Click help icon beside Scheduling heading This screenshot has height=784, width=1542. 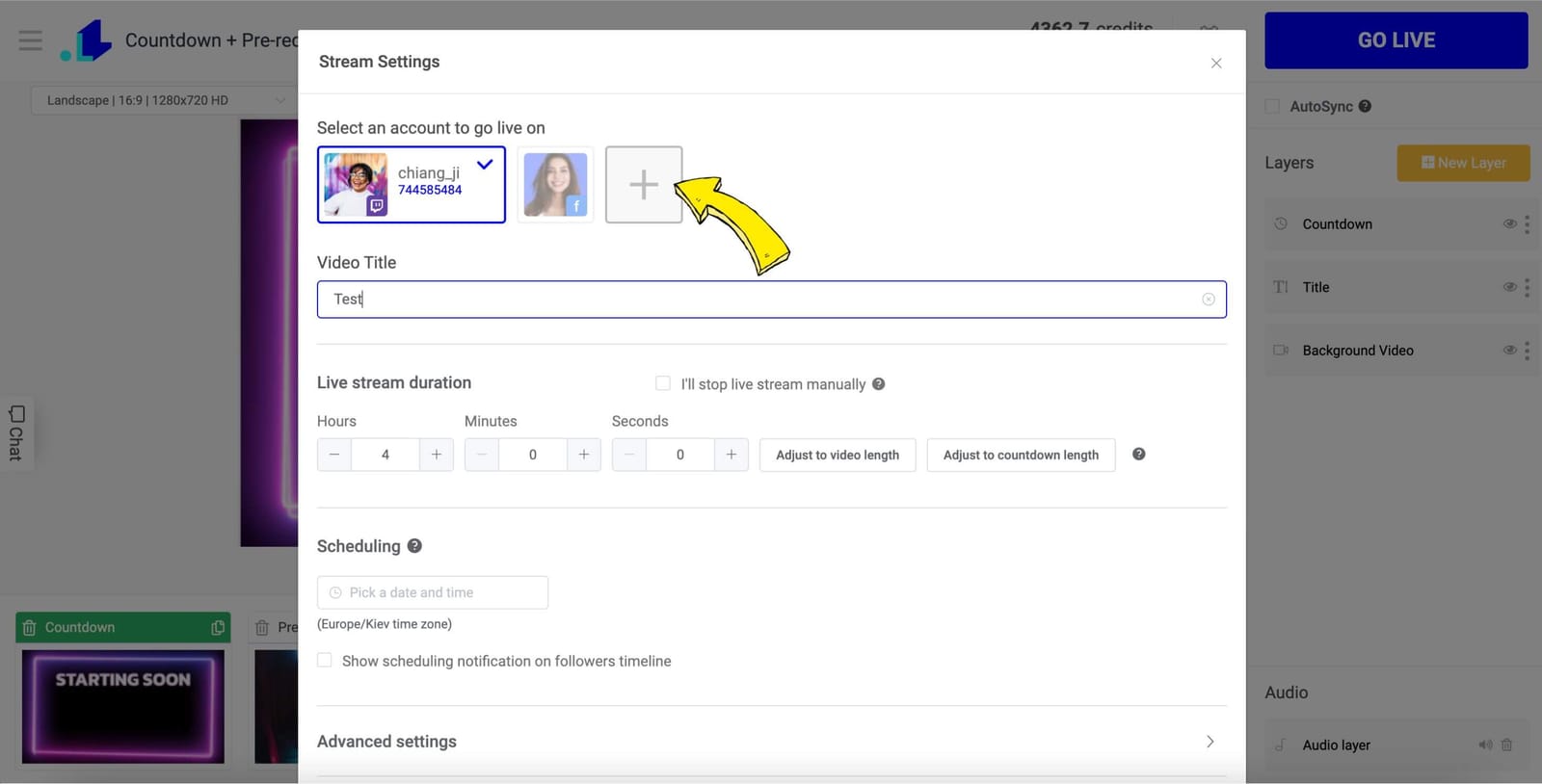pos(414,546)
